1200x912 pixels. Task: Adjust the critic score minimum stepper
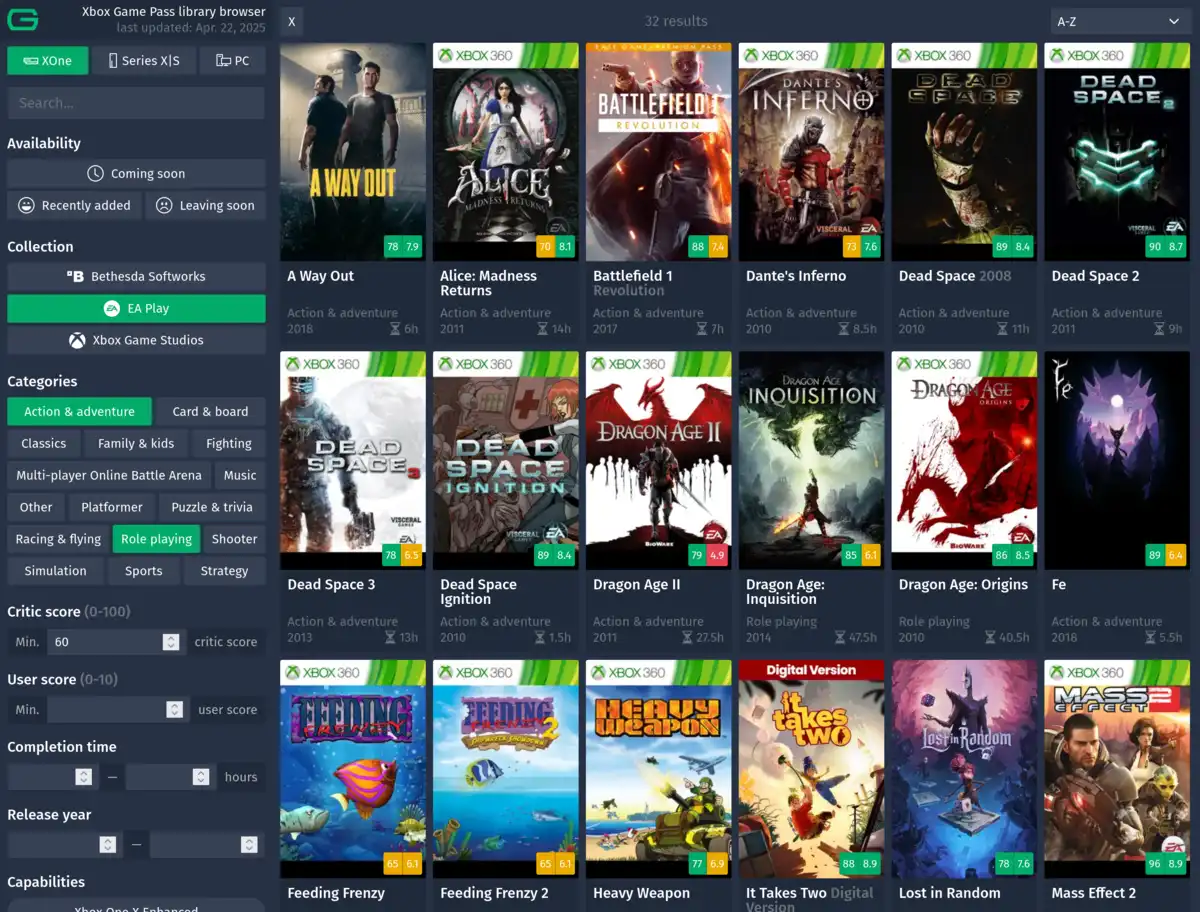tap(171, 642)
